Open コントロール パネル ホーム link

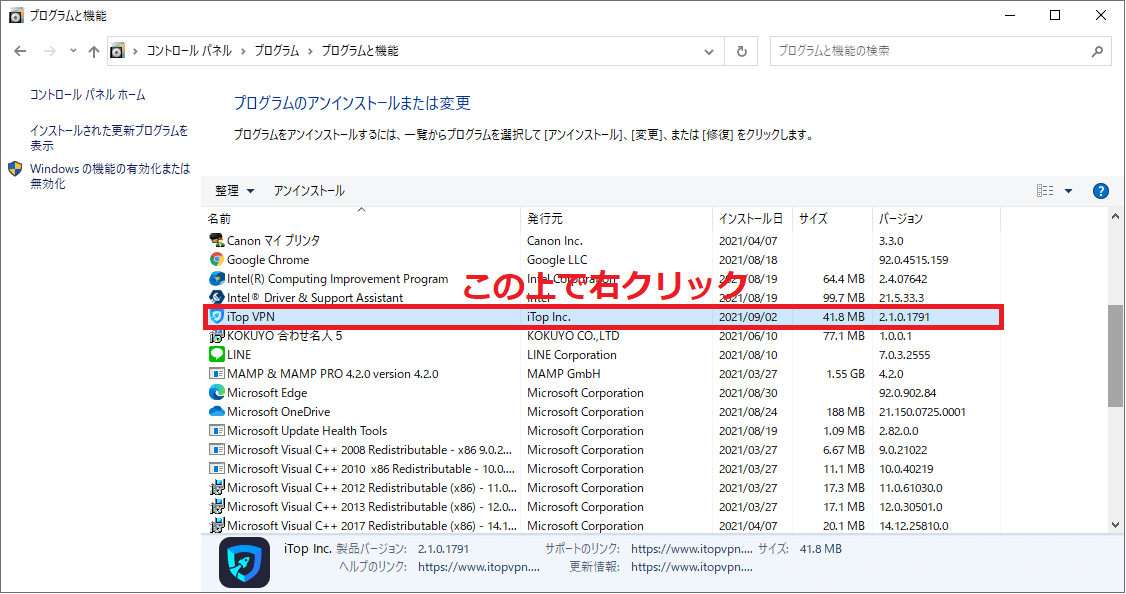point(88,95)
